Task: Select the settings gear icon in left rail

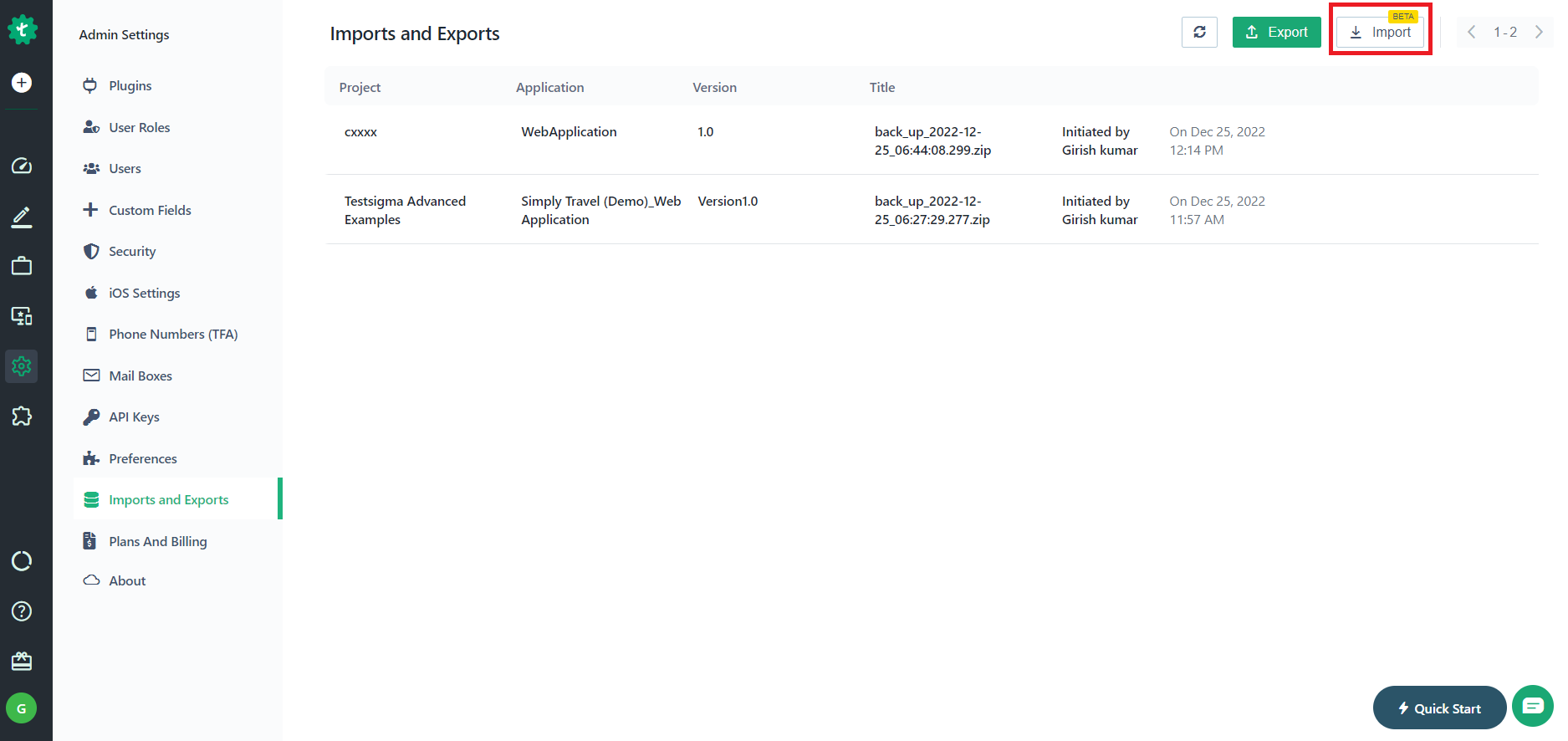Action: click(x=22, y=366)
